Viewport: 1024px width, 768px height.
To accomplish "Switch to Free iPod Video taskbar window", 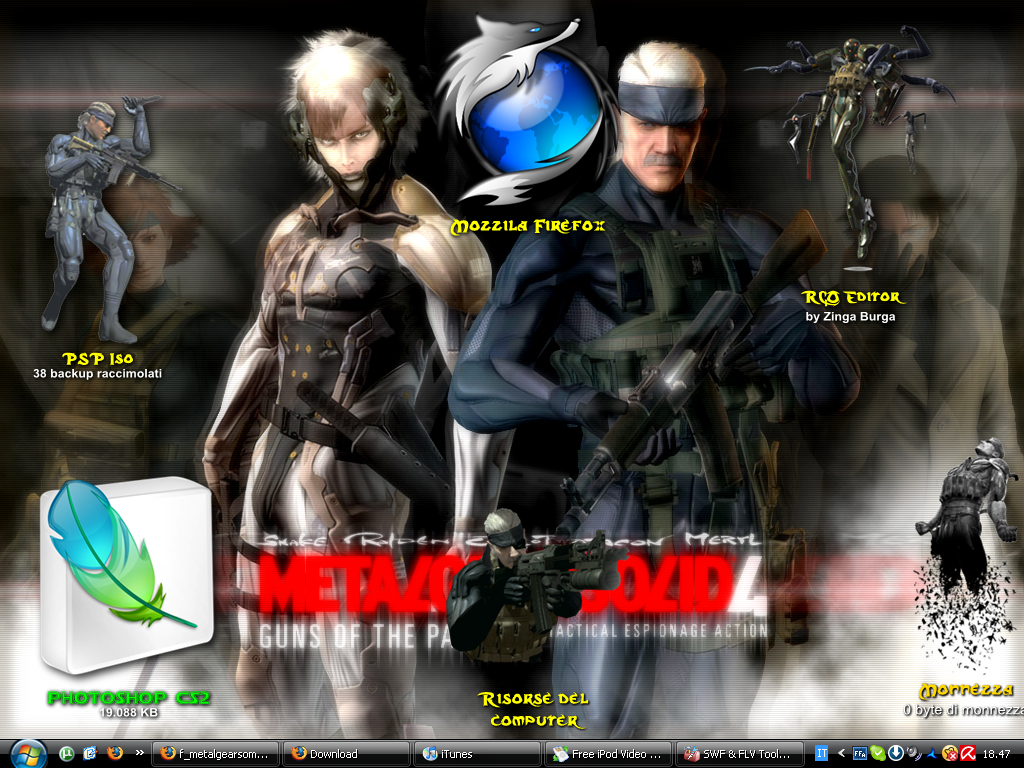I will point(608,754).
